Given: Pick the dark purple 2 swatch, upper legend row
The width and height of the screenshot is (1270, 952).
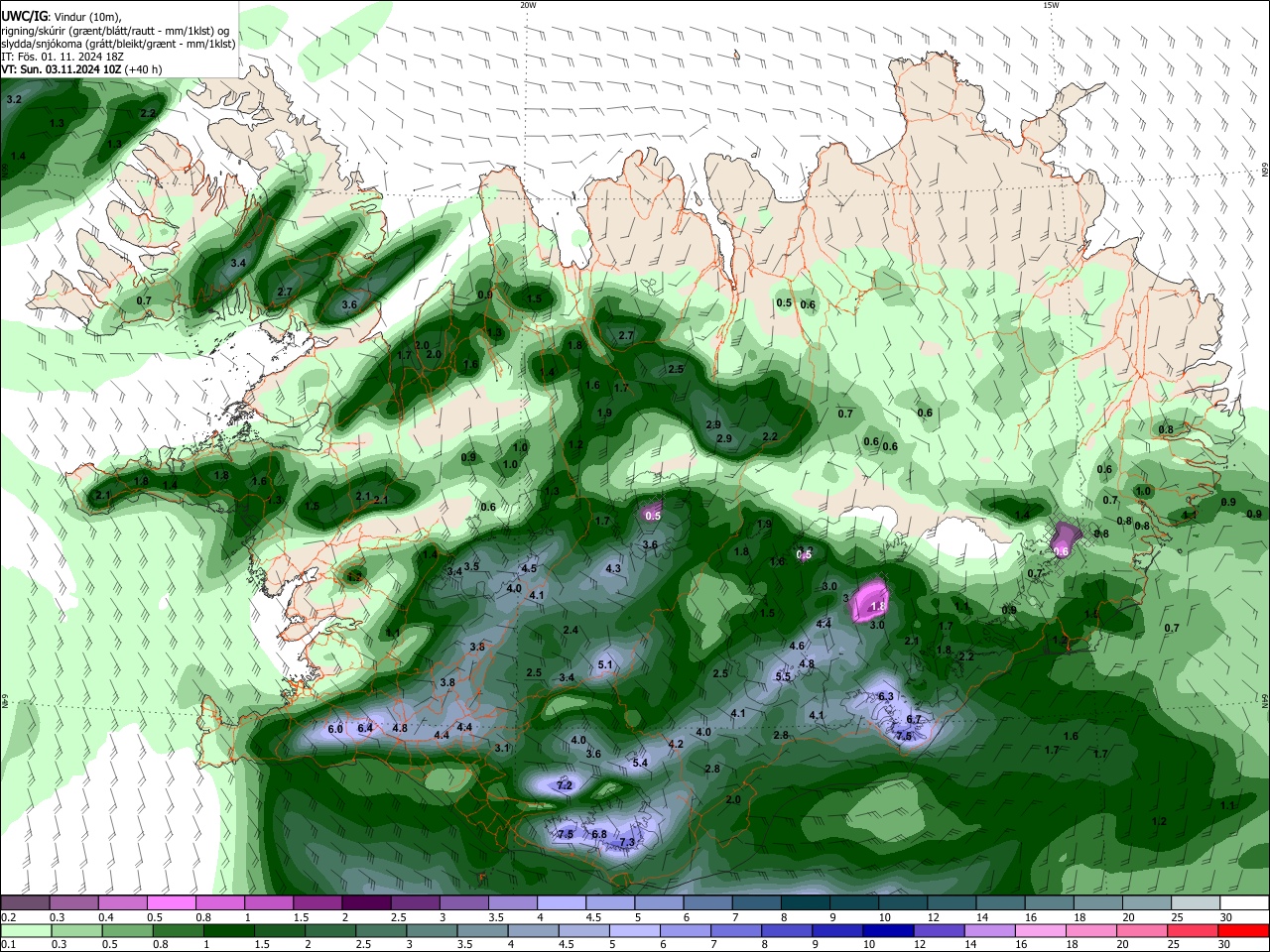Looking at the screenshot, I should [x=366, y=903].
